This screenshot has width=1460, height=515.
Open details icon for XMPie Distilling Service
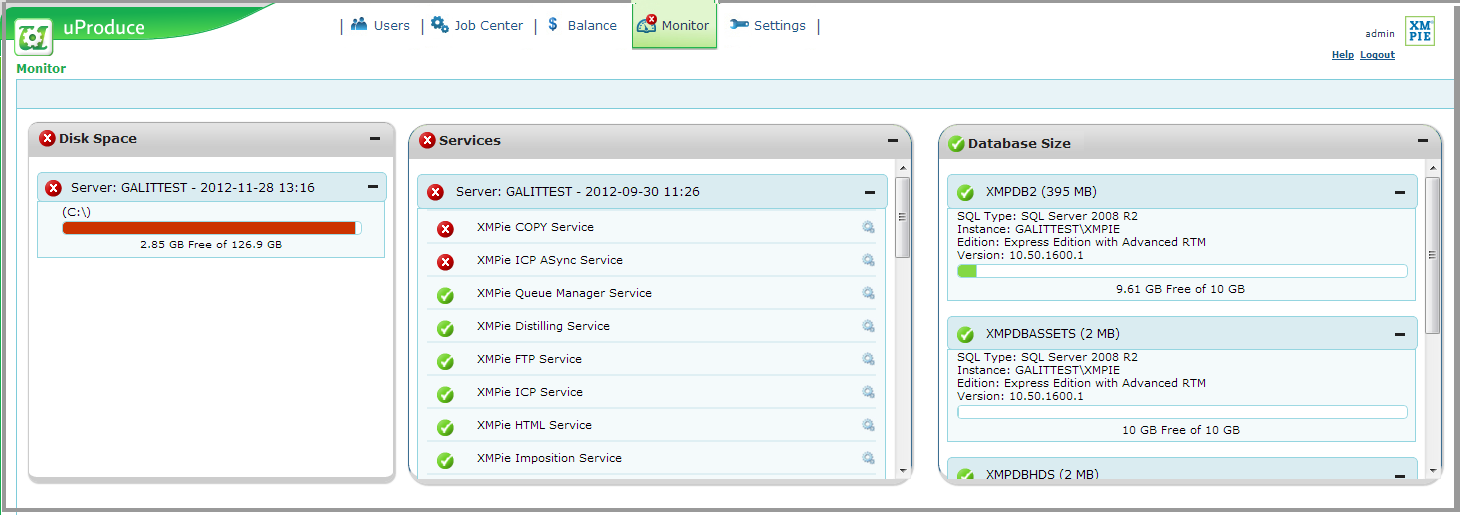click(x=869, y=326)
